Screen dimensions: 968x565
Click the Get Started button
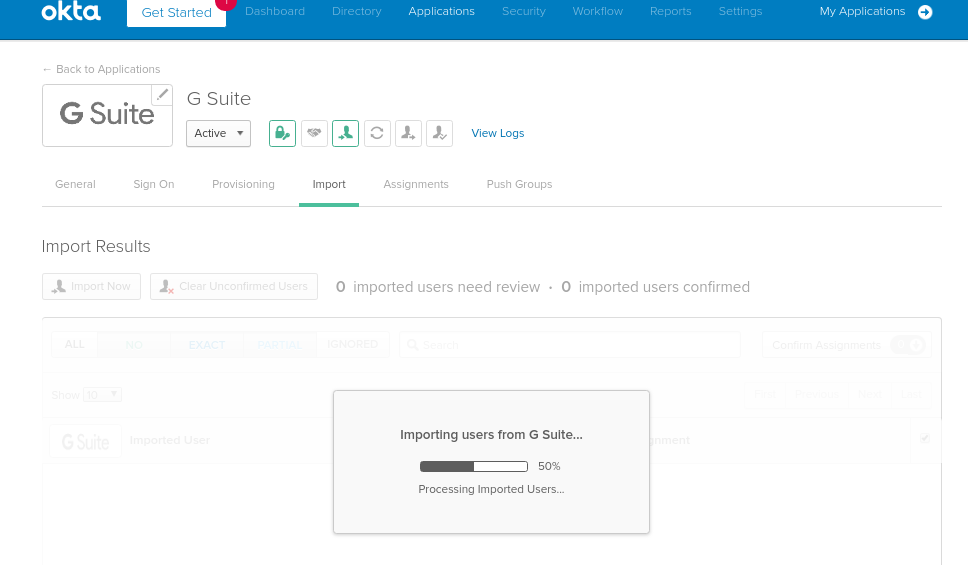pos(177,12)
